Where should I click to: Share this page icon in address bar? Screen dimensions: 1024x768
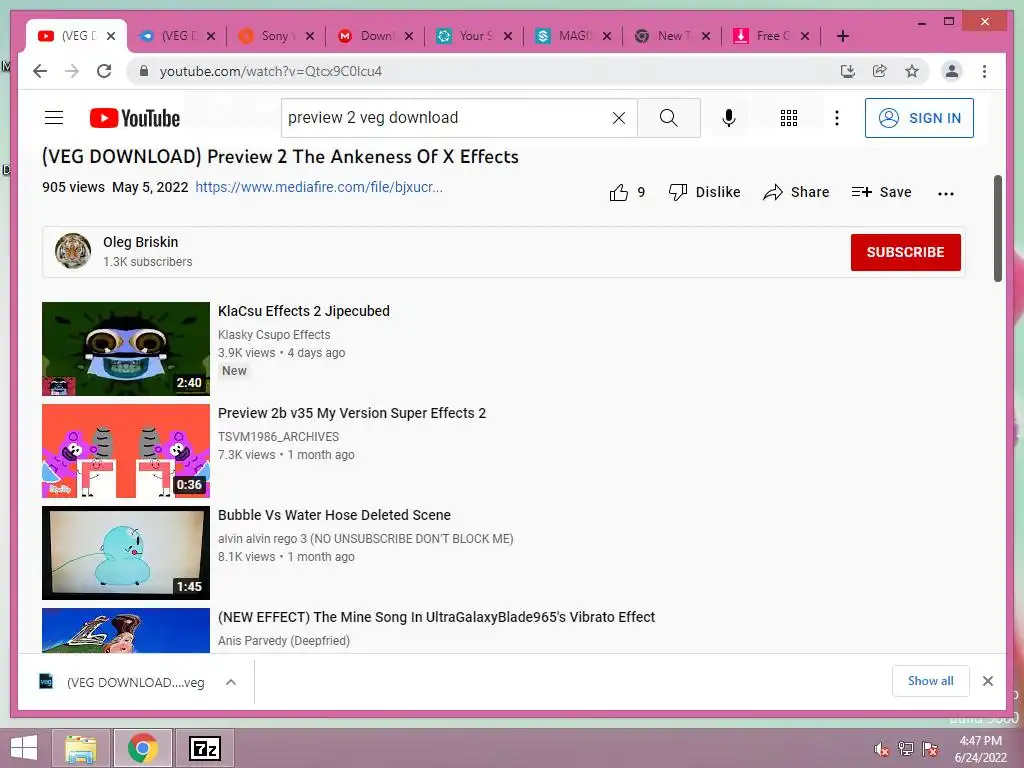(x=880, y=71)
